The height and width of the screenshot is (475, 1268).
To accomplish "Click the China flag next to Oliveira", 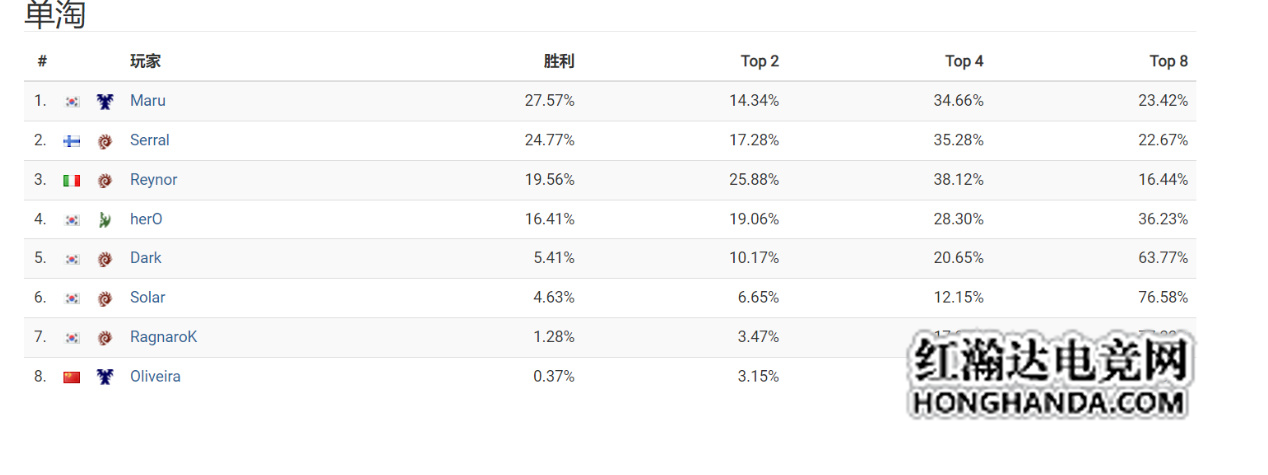I will pos(72,377).
